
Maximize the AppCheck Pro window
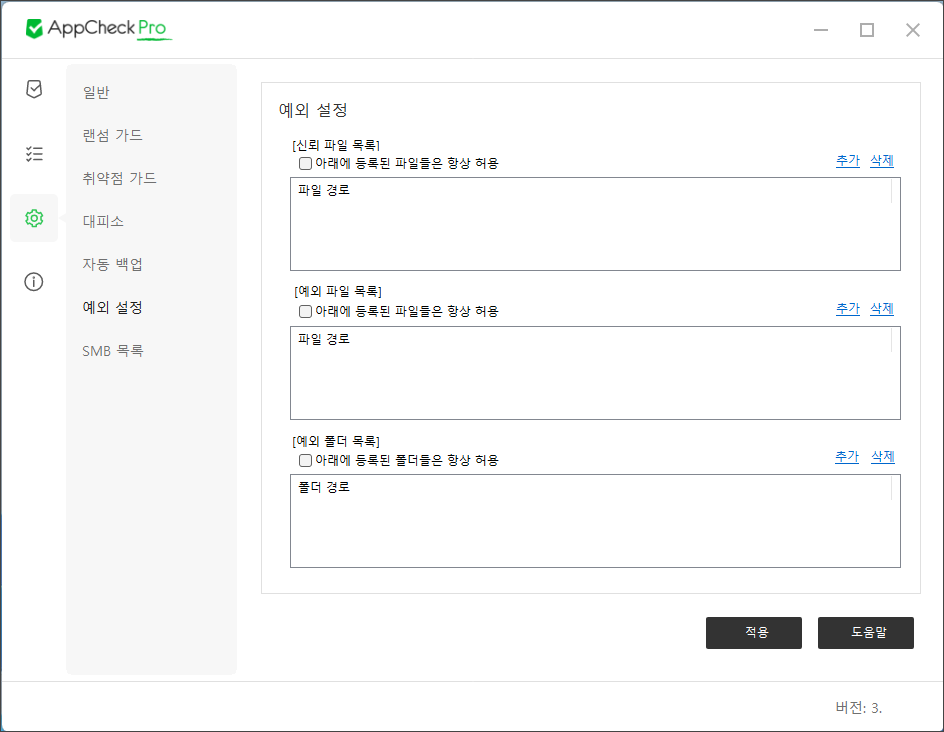coord(867,30)
